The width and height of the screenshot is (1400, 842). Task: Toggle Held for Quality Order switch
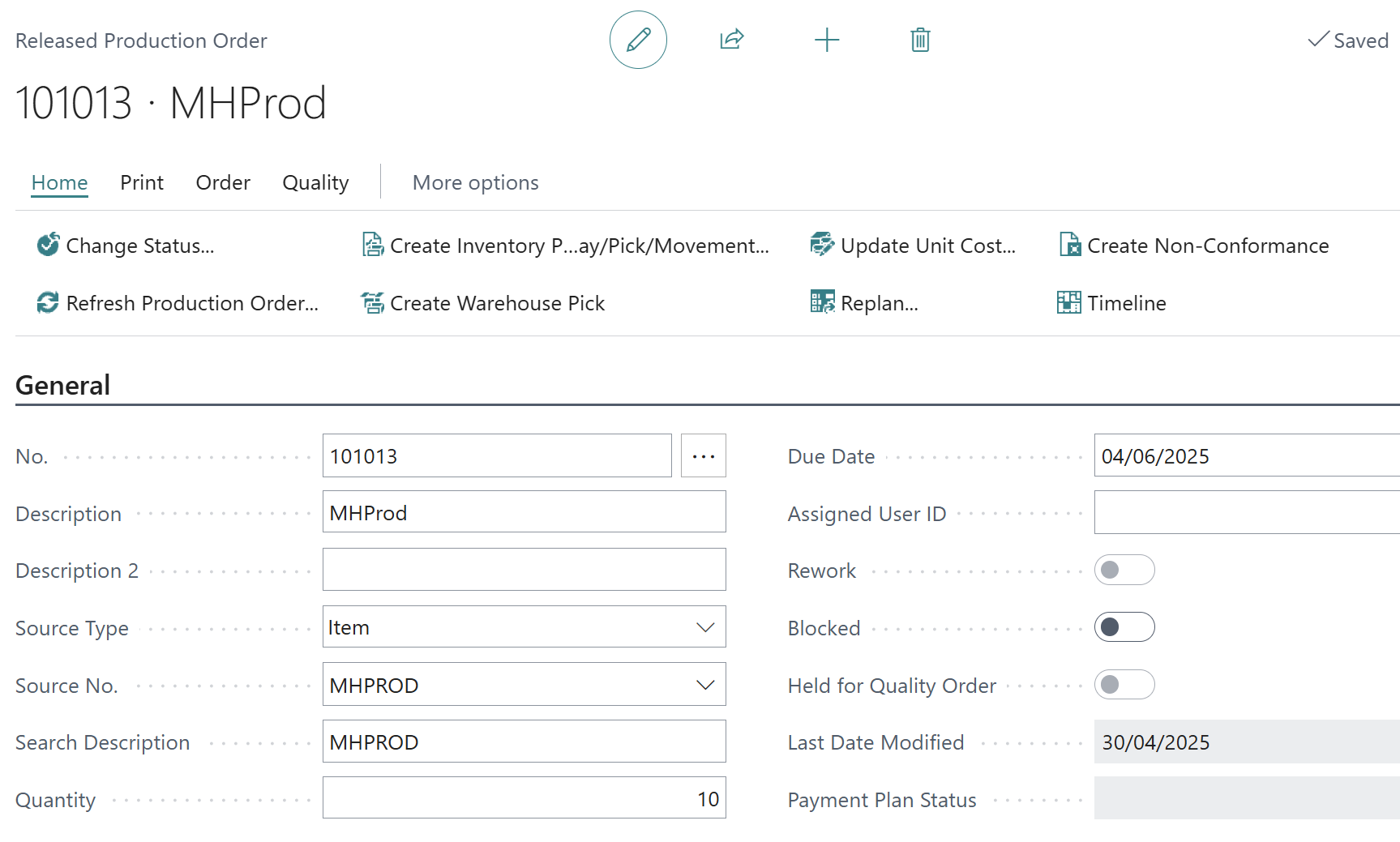(x=1124, y=685)
